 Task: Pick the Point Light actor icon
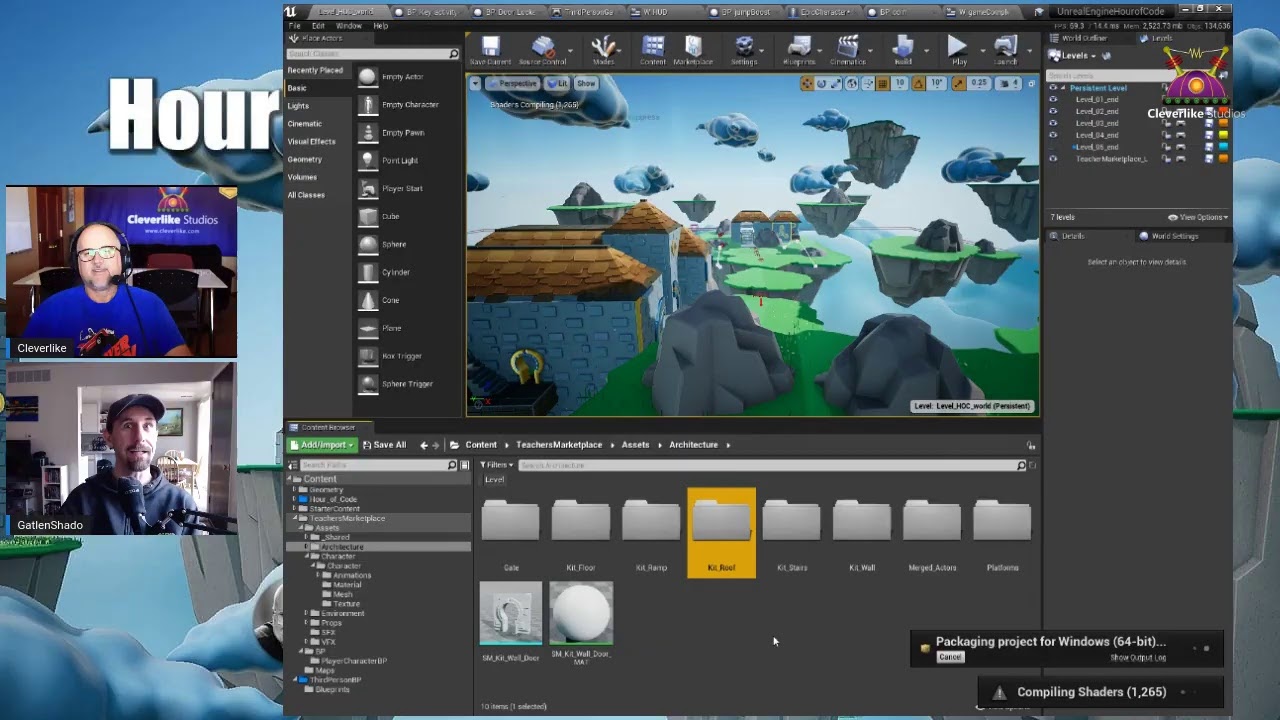click(368, 160)
